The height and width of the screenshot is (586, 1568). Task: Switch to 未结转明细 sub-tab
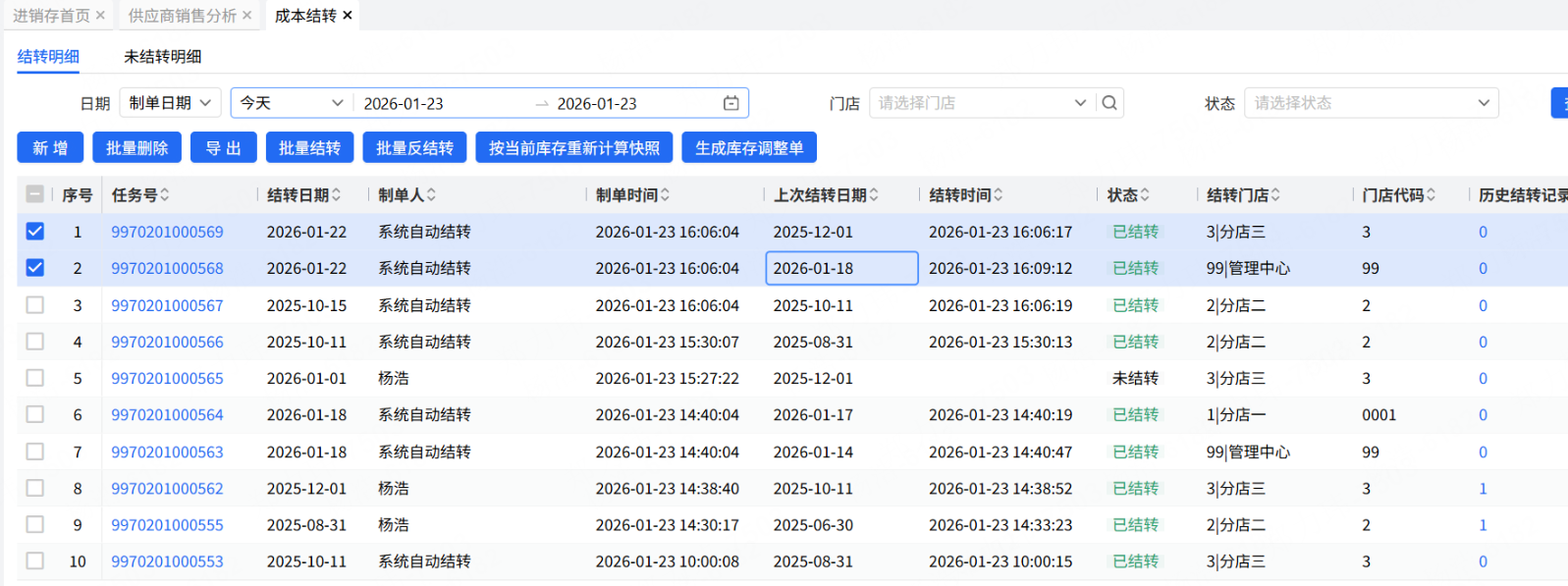[162, 56]
